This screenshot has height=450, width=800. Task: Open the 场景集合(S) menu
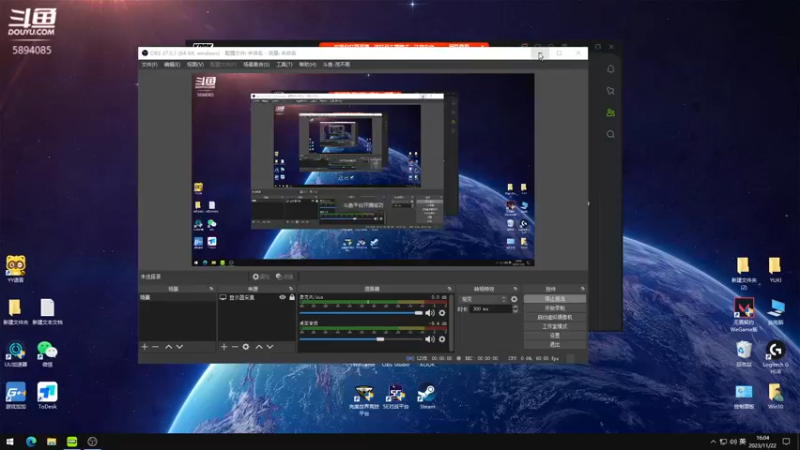(256, 65)
